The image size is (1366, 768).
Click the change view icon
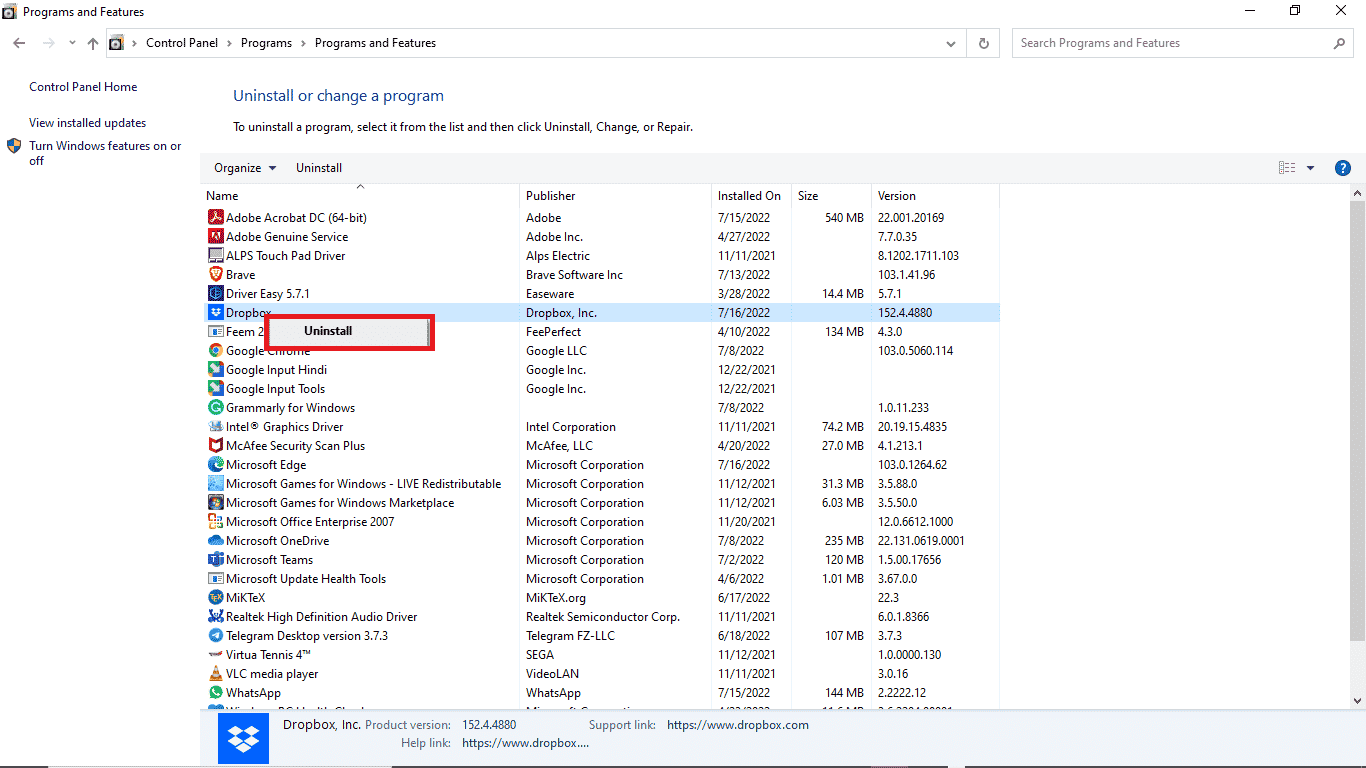click(1287, 168)
